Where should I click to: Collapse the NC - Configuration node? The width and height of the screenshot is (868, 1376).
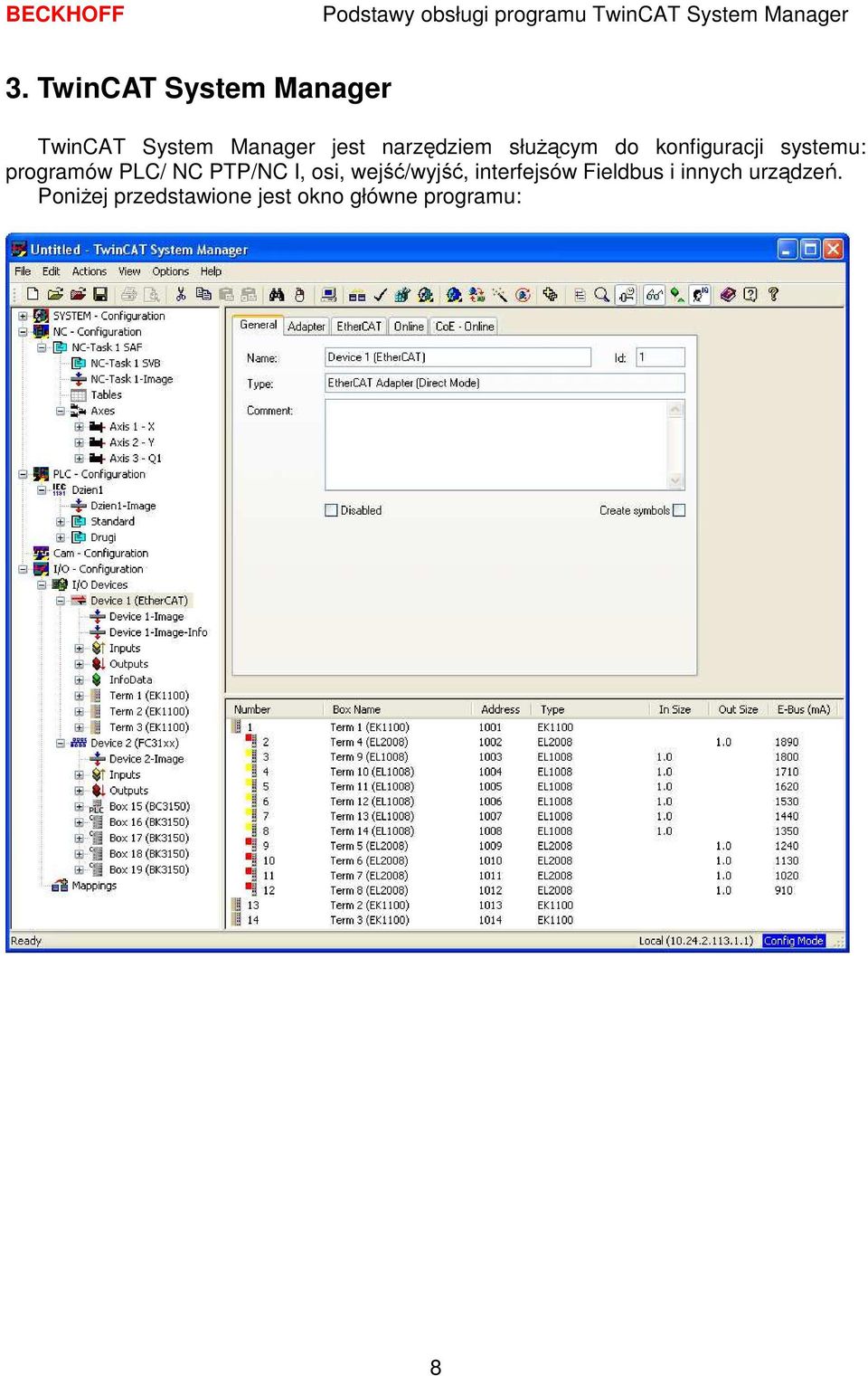pyautogui.click(x=23, y=332)
